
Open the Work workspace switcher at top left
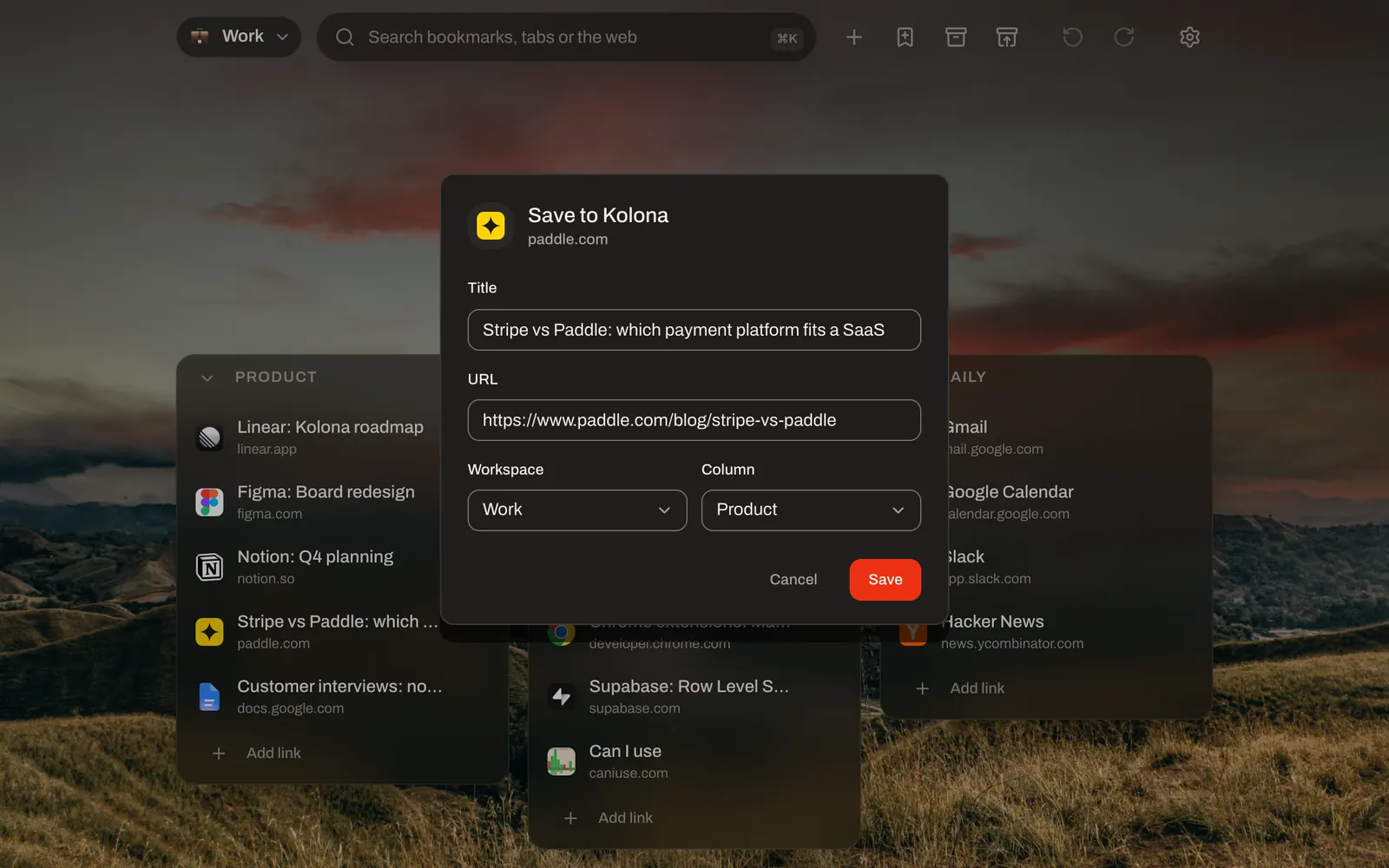(239, 37)
